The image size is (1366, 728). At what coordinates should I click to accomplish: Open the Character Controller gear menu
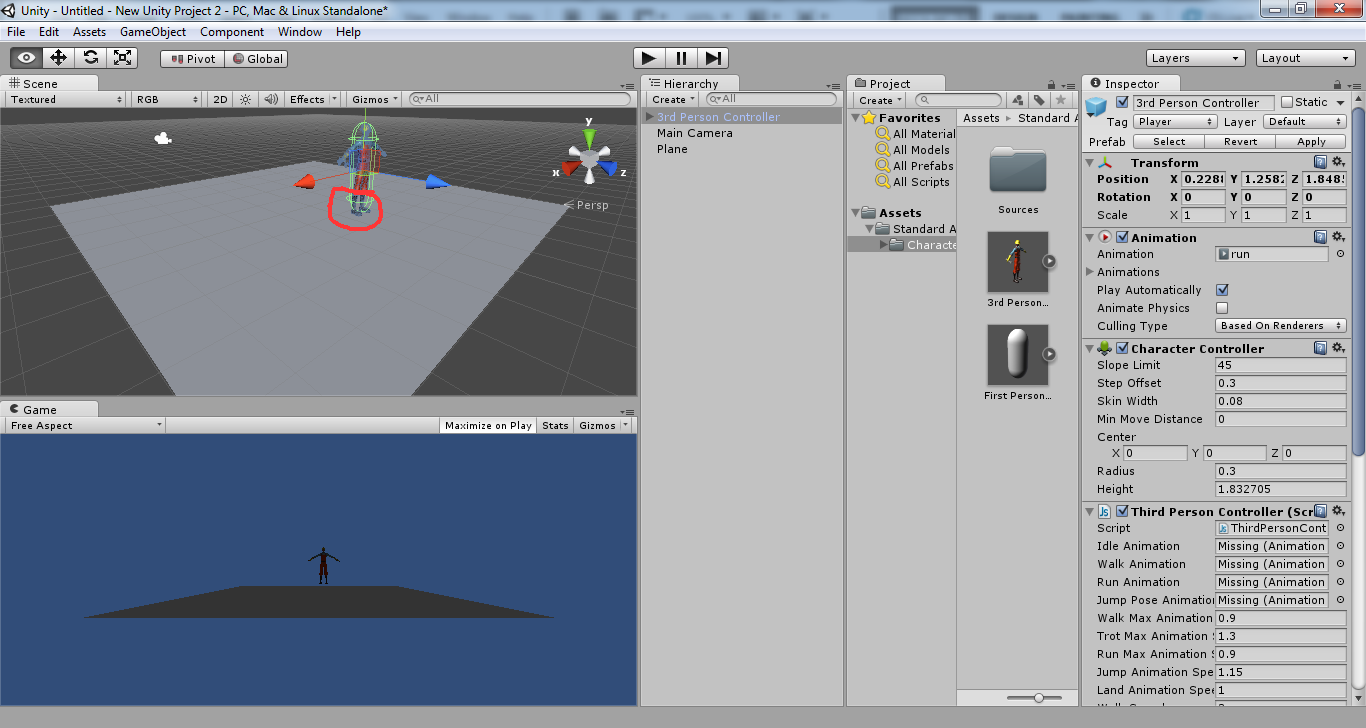tap(1338, 348)
